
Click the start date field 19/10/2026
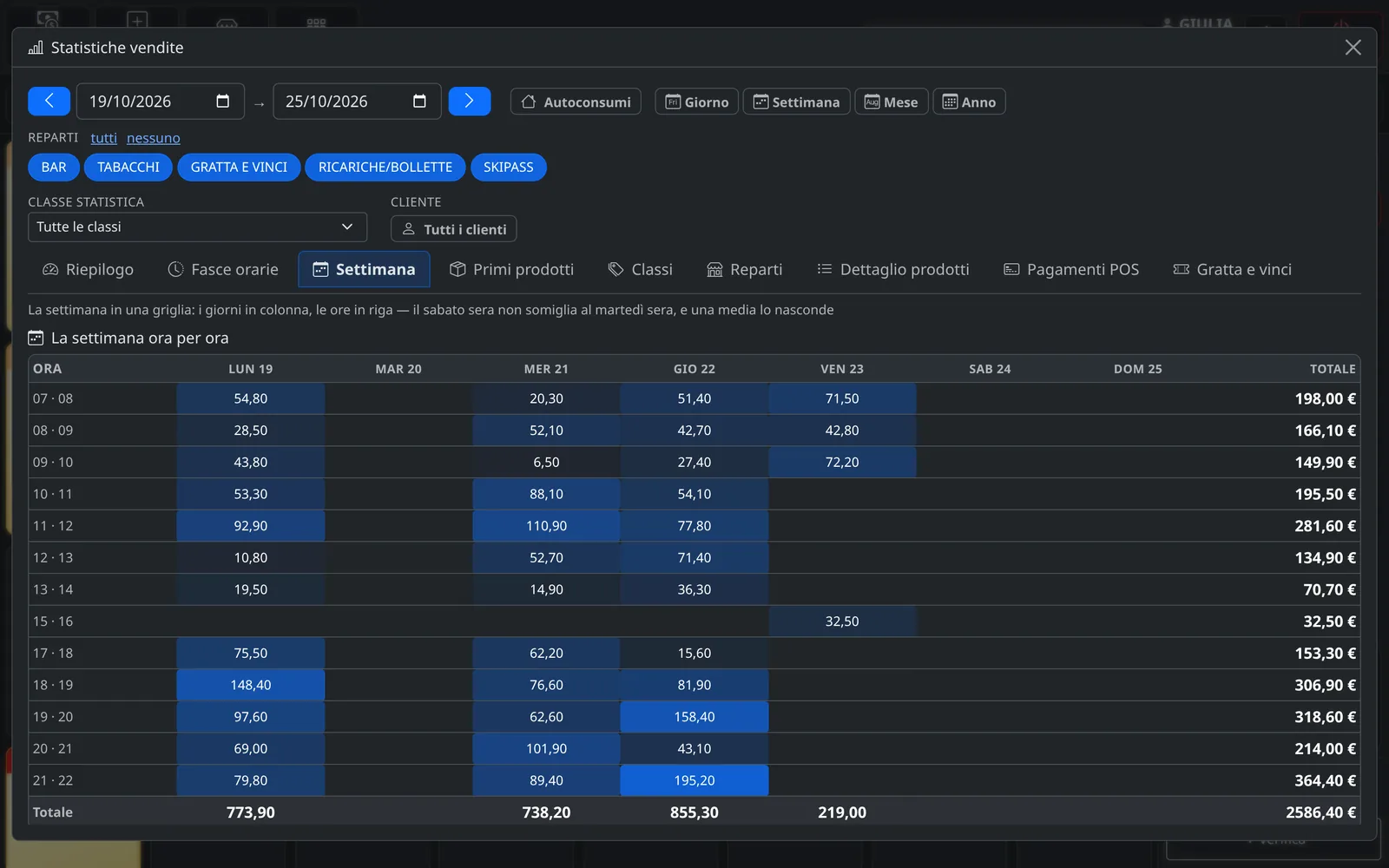coord(161,102)
